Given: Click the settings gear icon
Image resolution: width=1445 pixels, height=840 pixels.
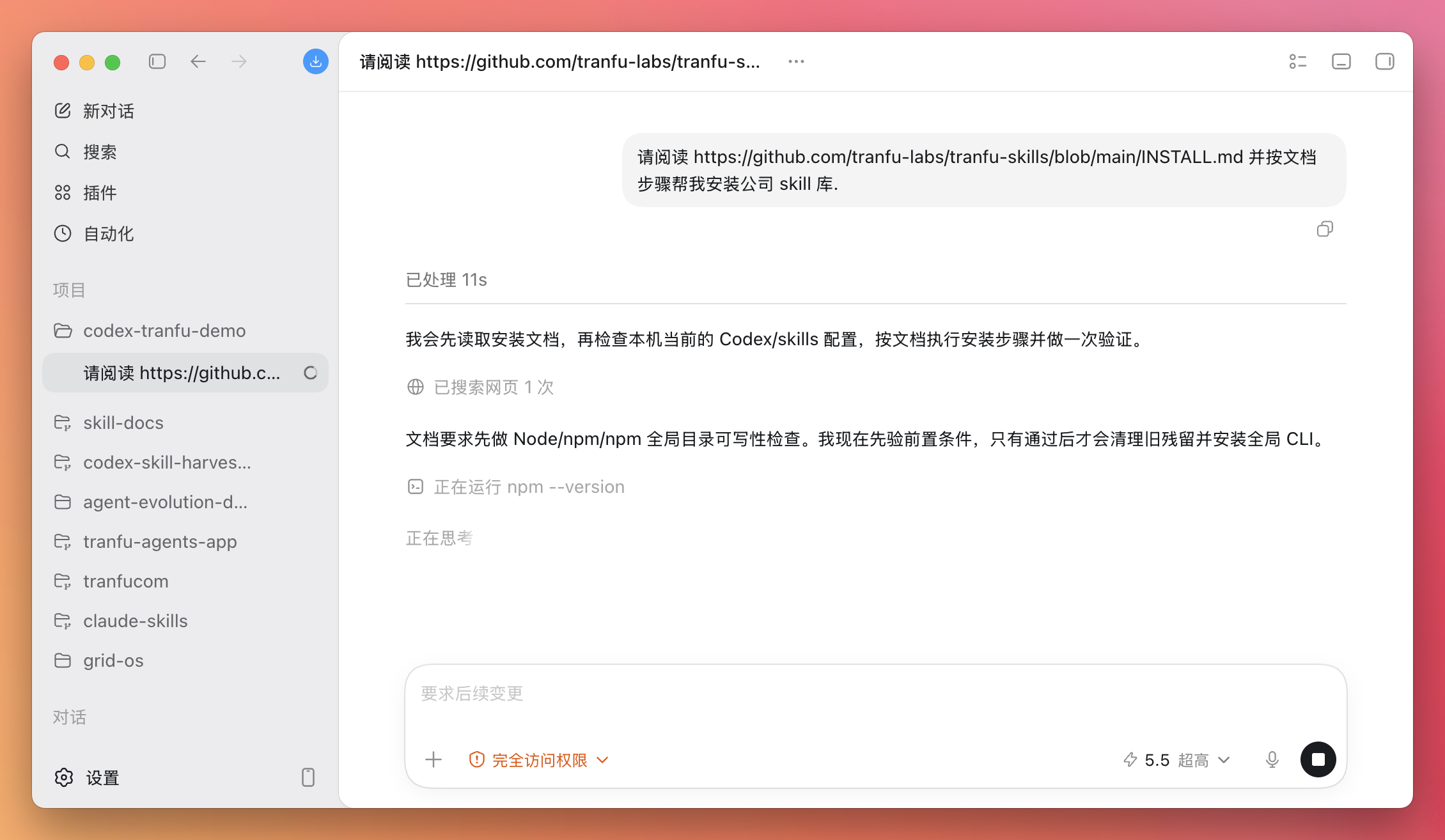Looking at the screenshot, I should (64, 777).
